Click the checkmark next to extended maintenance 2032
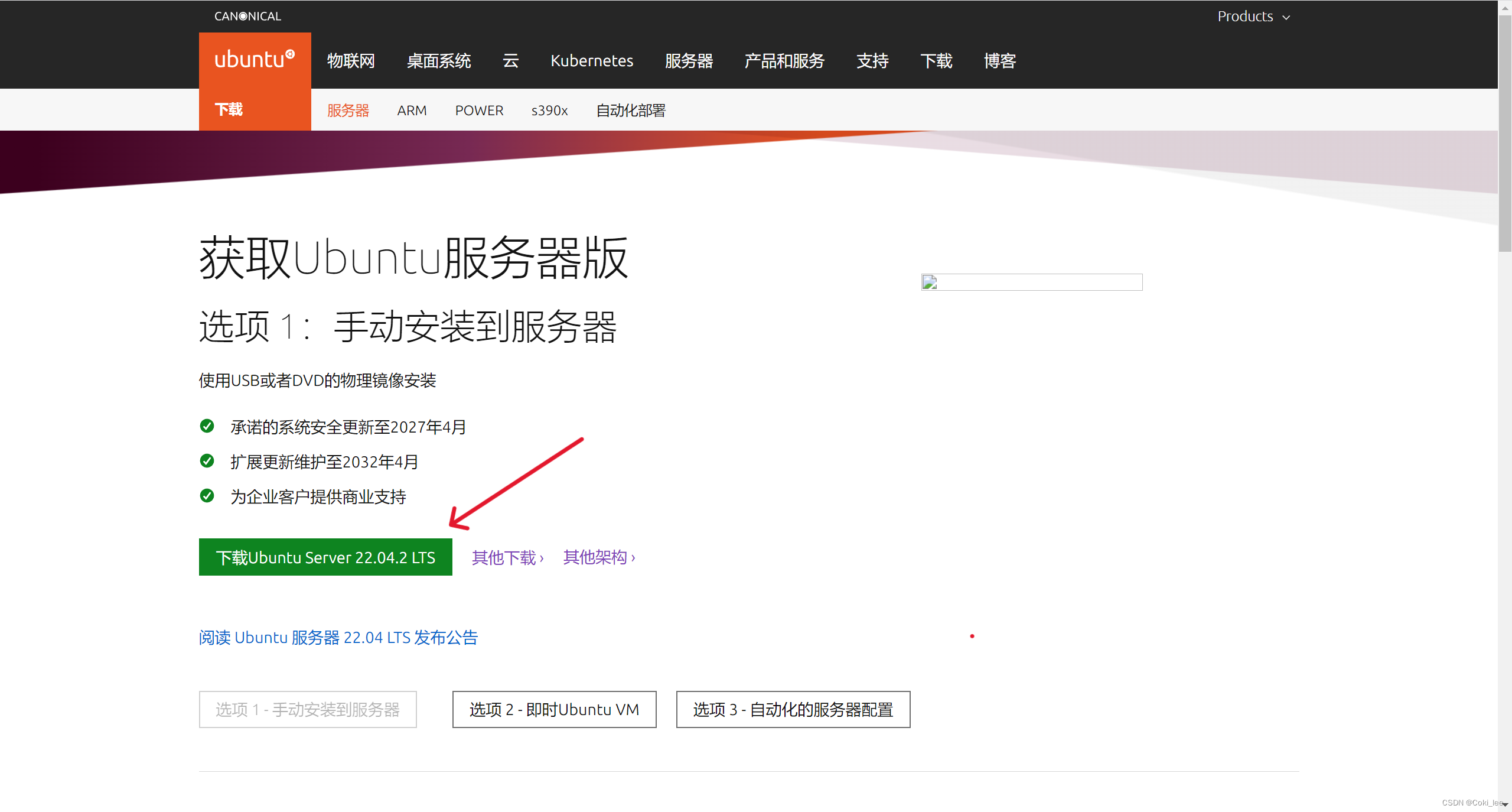 [207, 462]
